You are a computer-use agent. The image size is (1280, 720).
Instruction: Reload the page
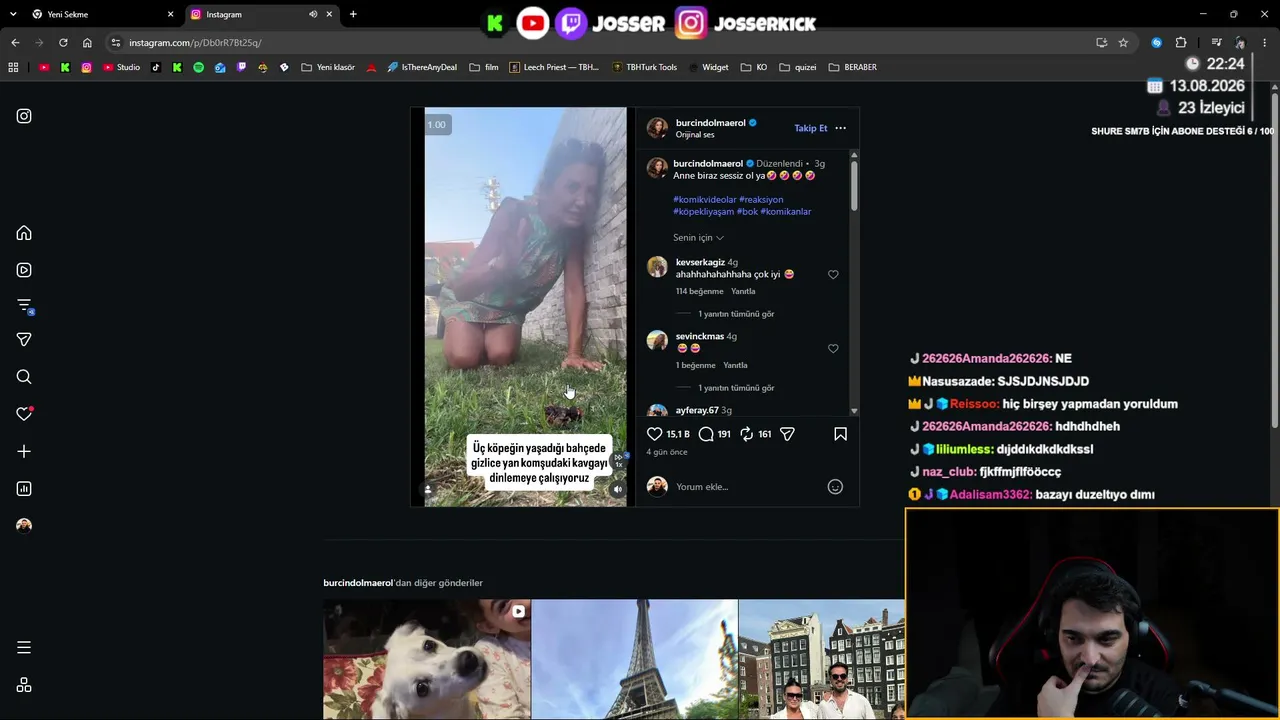63,43
